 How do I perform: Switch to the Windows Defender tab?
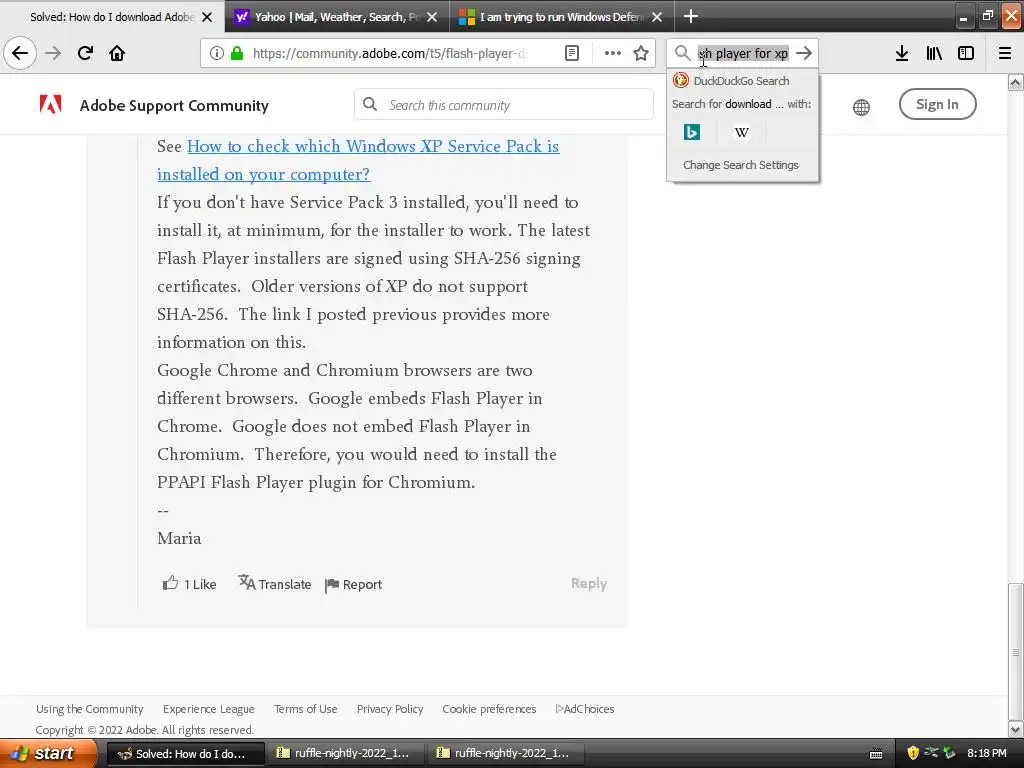pyautogui.click(x=560, y=17)
